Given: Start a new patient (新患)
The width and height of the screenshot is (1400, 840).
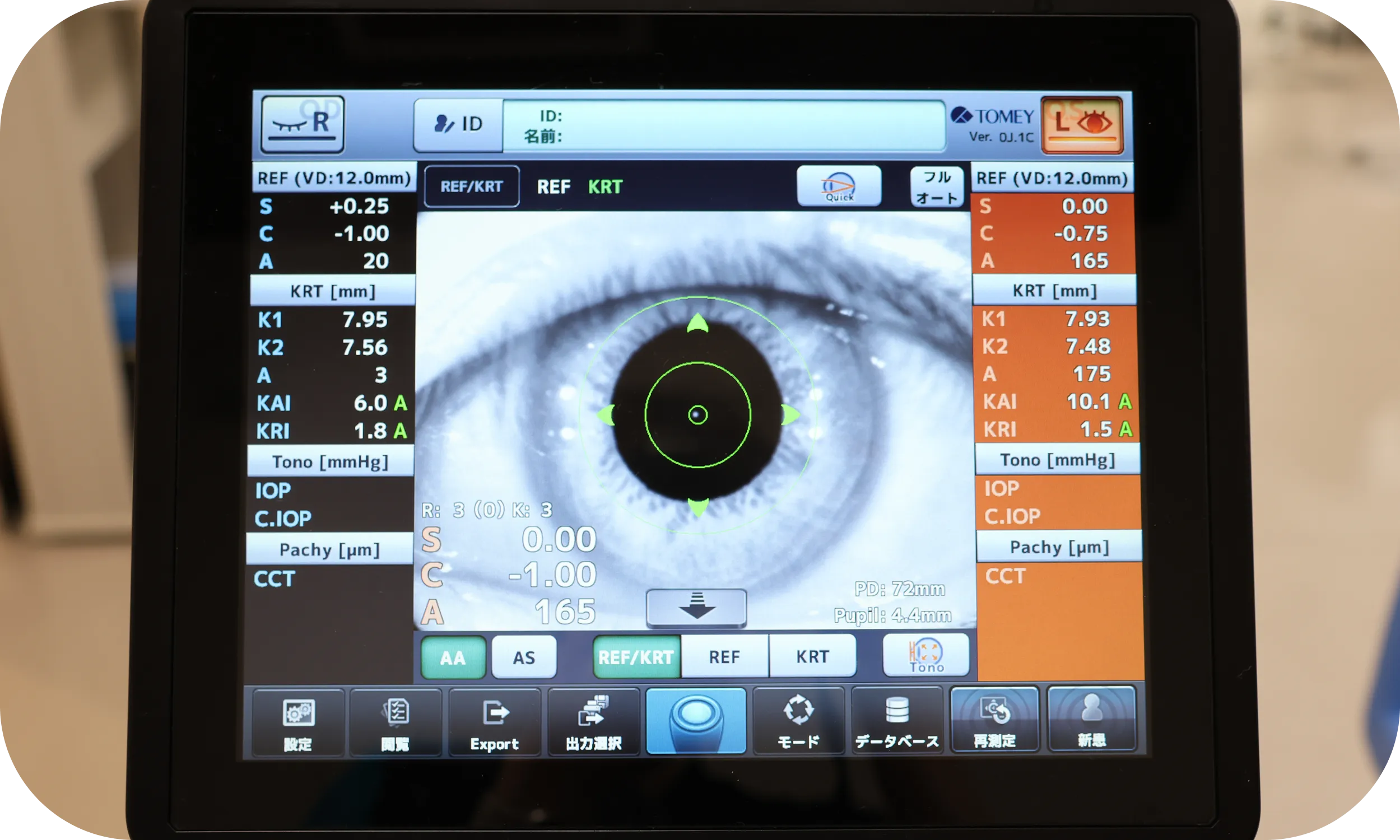Looking at the screenshot, I should click(x=1091, y=719).
